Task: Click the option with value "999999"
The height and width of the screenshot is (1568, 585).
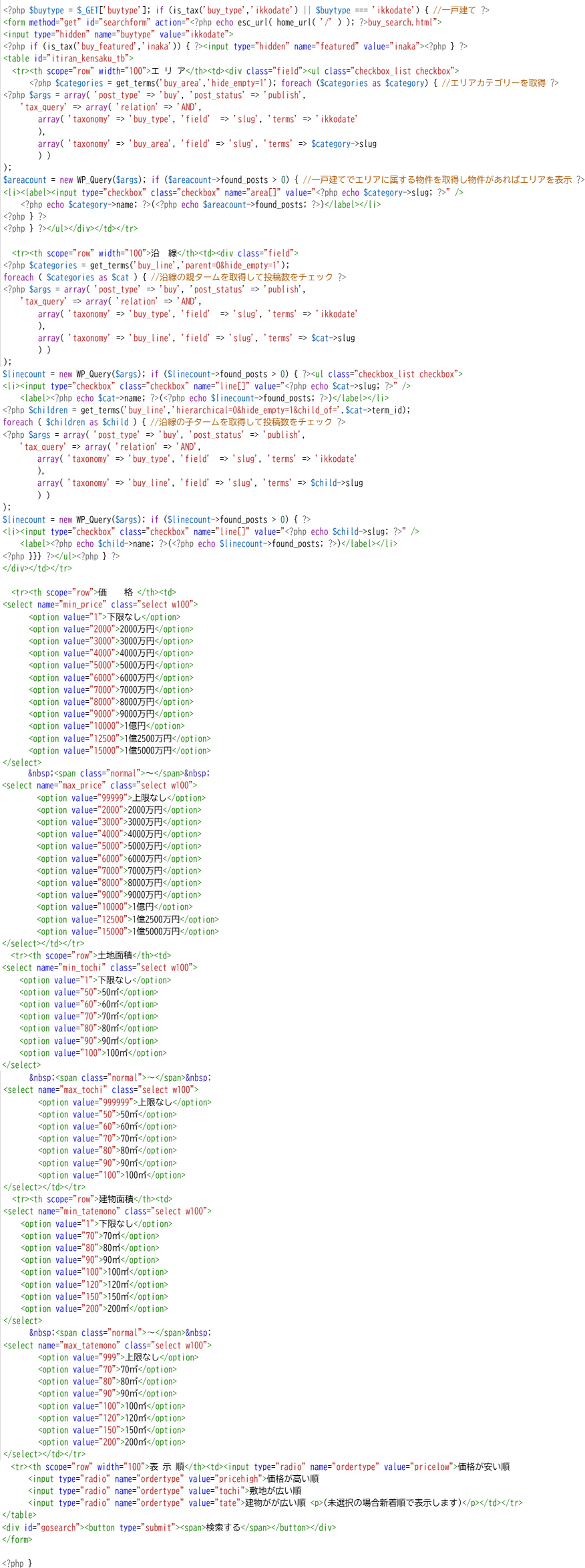Action: pos(124,1102)
